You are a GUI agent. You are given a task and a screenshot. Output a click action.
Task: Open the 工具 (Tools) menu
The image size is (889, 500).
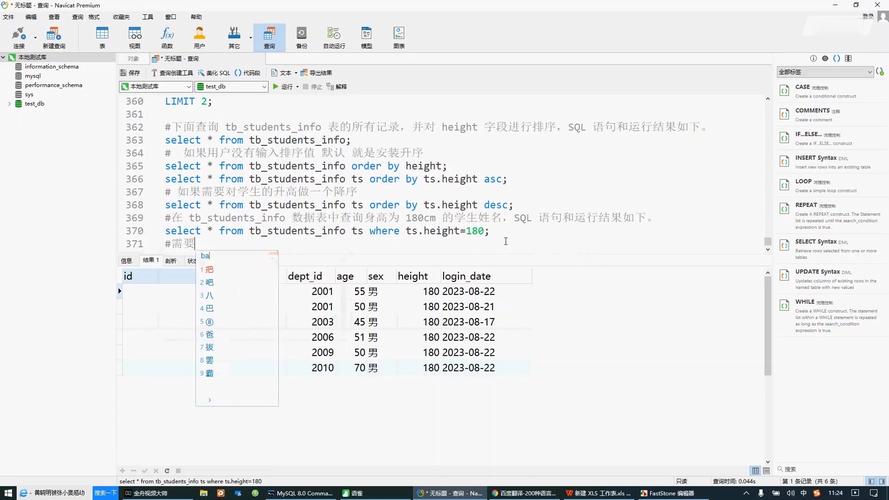[147, 17]
